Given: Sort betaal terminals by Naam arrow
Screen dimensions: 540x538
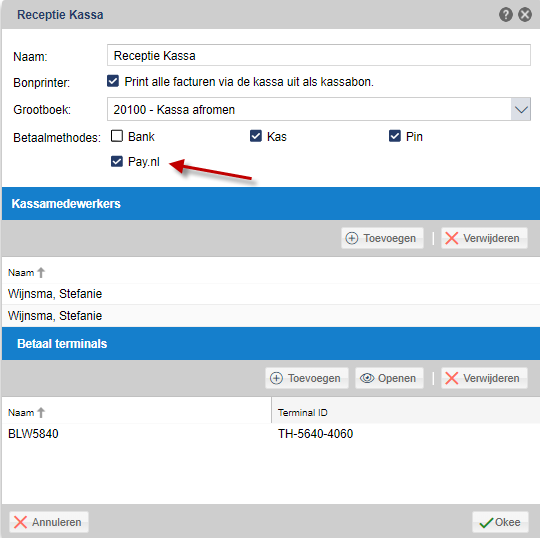Looking at the screenshot, I should pos(41,412).
